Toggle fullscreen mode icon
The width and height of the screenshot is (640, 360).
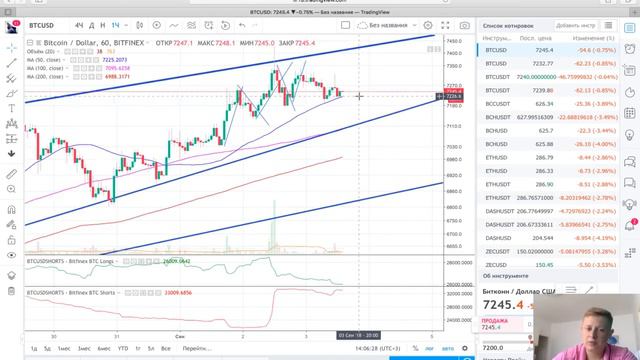(445, 25)
